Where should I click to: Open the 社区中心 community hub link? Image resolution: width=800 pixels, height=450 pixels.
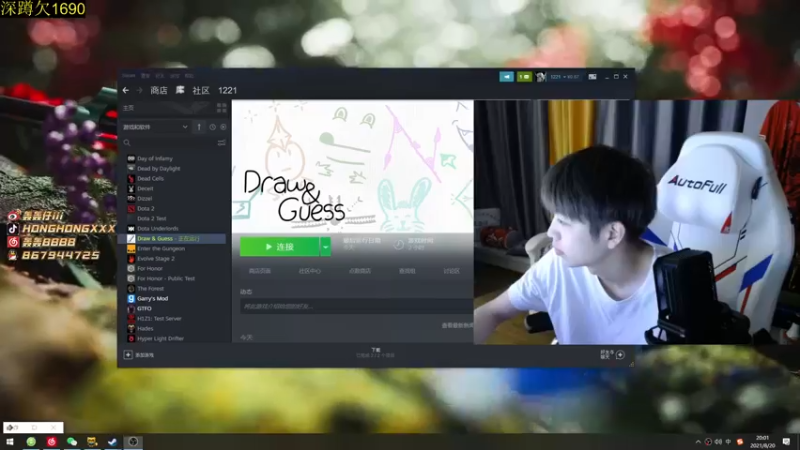pyautogui.click(x=310, y=271)
